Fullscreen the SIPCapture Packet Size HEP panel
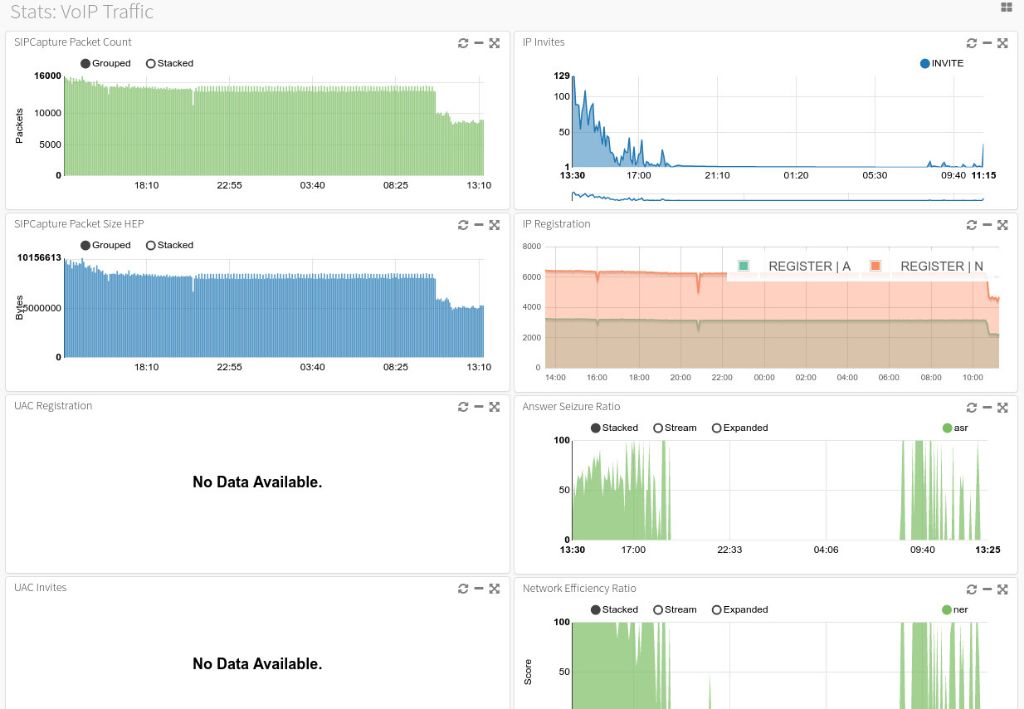This screenshot has height=709, width=1024. coord(494,225)
